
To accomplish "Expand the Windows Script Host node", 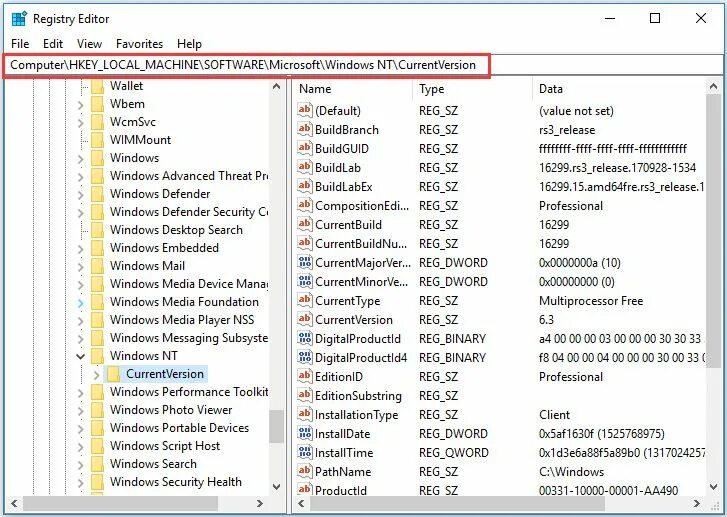I will pos(81,446).
